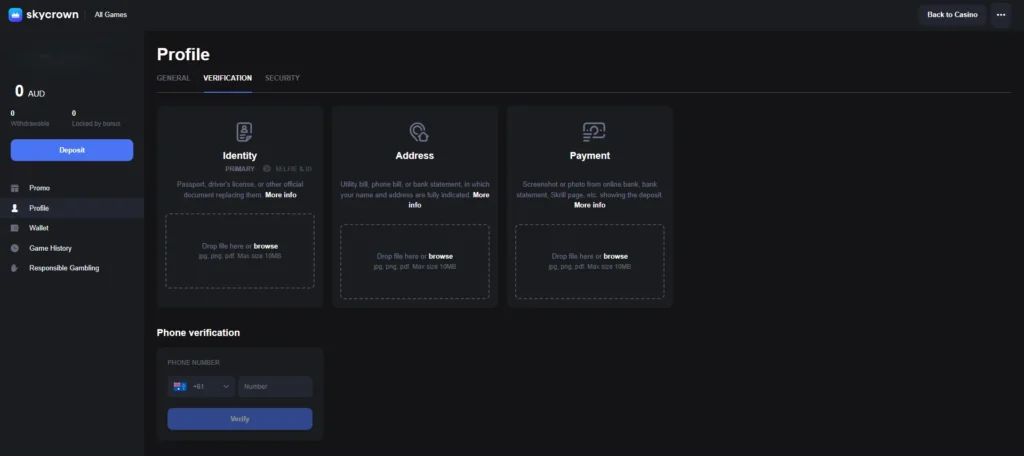
Task: Click the Wallet icon in sidebar
Action: 15,228
